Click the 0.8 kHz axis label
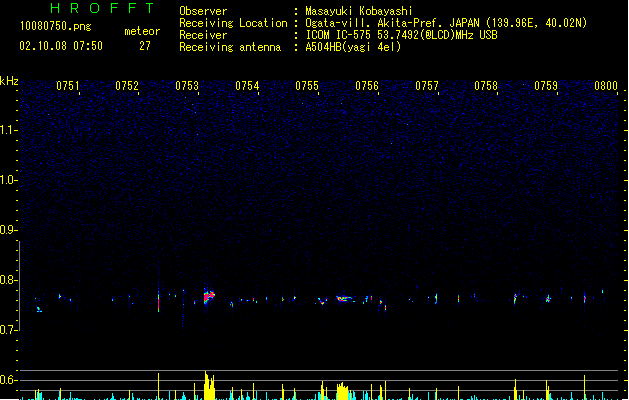The width and height of the screenshot is (629, 400). pyautogui.click(x=9, y=280)
